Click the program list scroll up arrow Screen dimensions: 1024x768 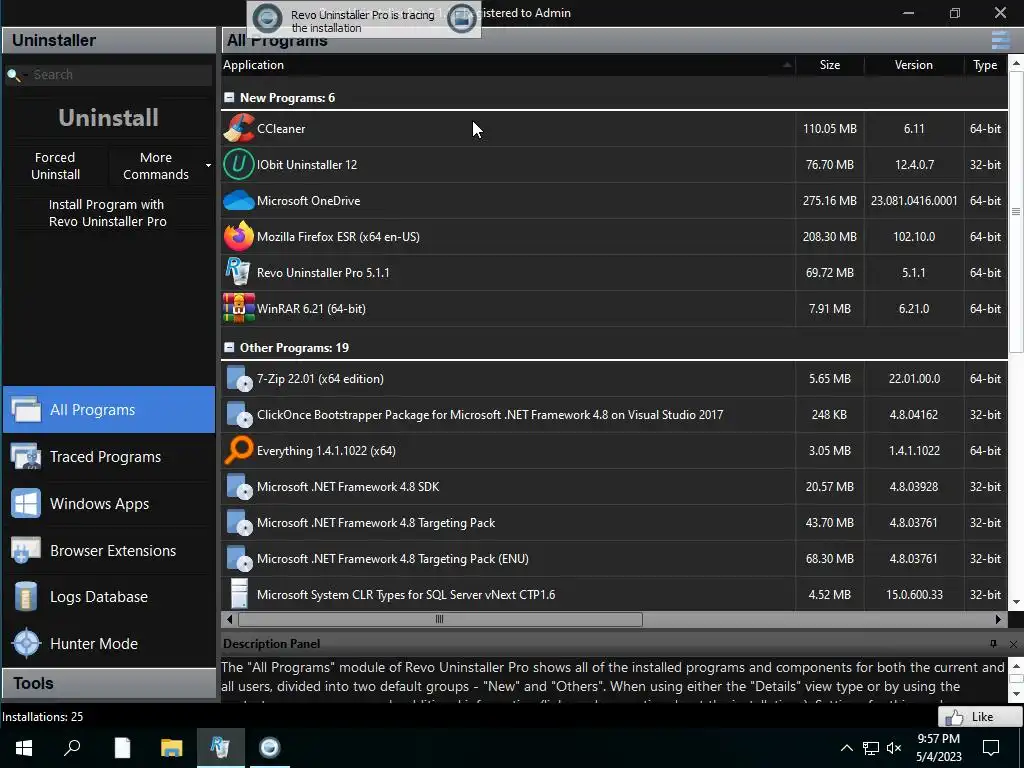click(1016, 63)
